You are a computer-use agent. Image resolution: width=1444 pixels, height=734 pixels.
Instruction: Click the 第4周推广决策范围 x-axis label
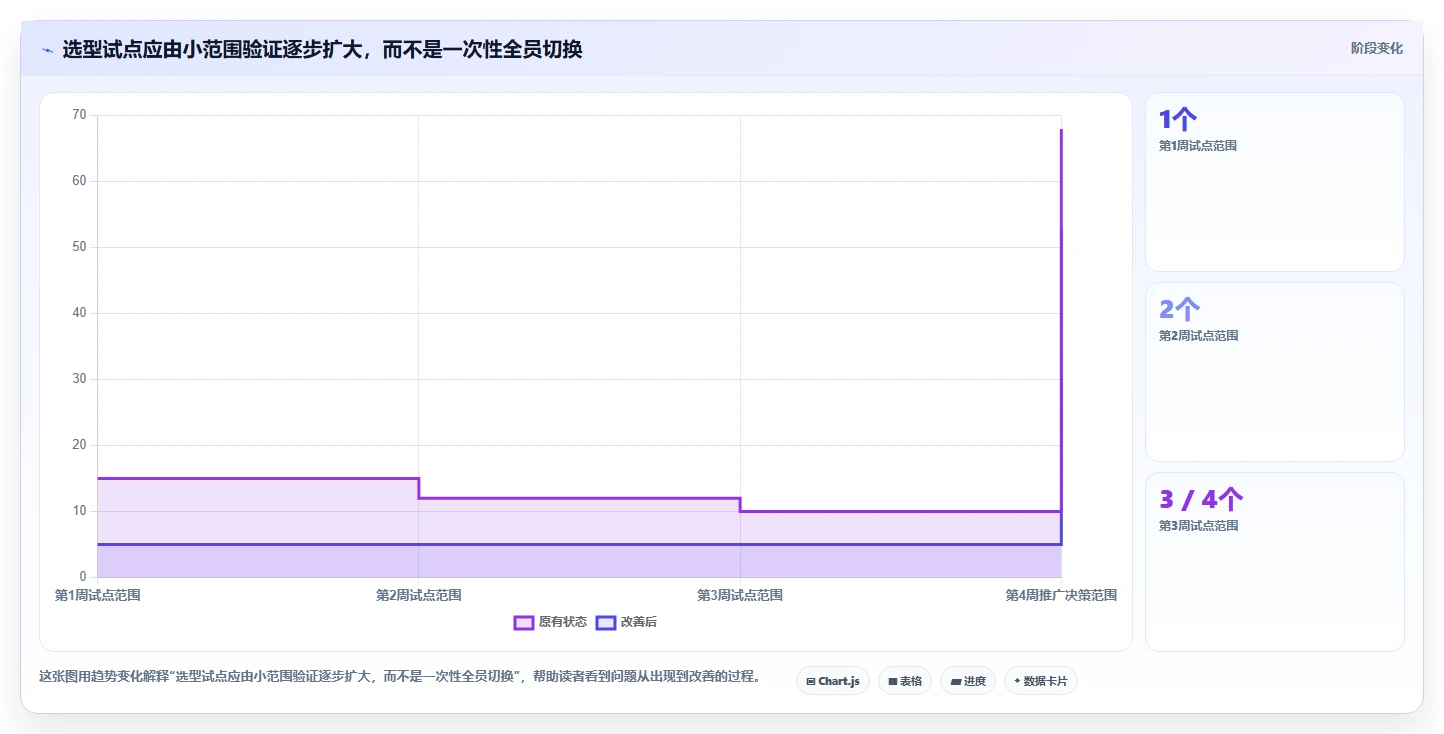pos(1061,595)
